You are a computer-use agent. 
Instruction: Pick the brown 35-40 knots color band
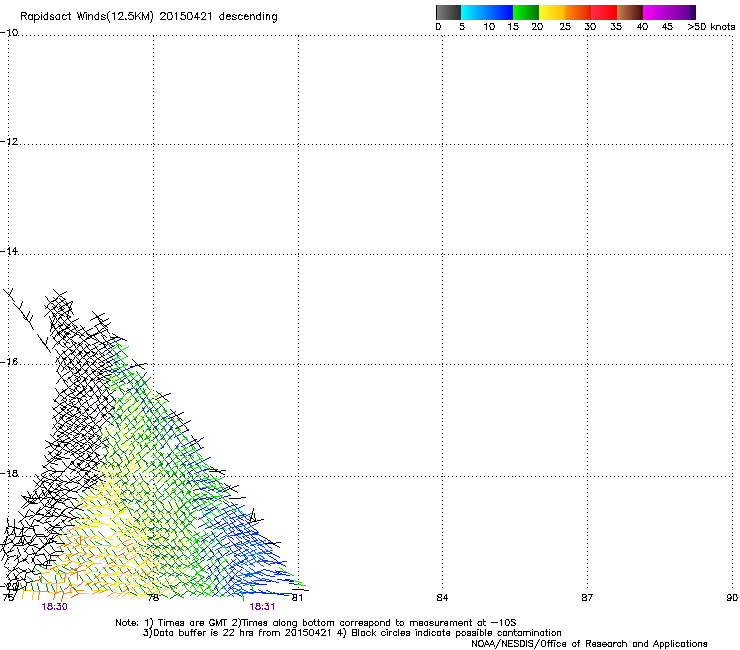click(x=630, y=12)
